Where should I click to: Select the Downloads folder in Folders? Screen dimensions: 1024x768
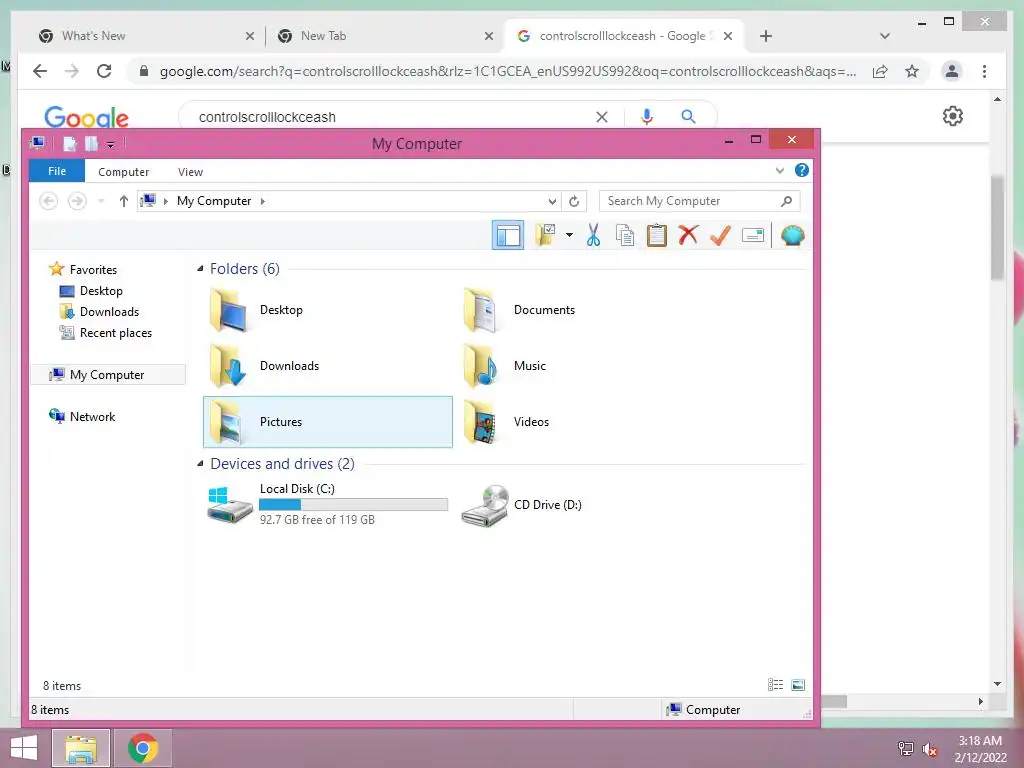pos(328,366)
